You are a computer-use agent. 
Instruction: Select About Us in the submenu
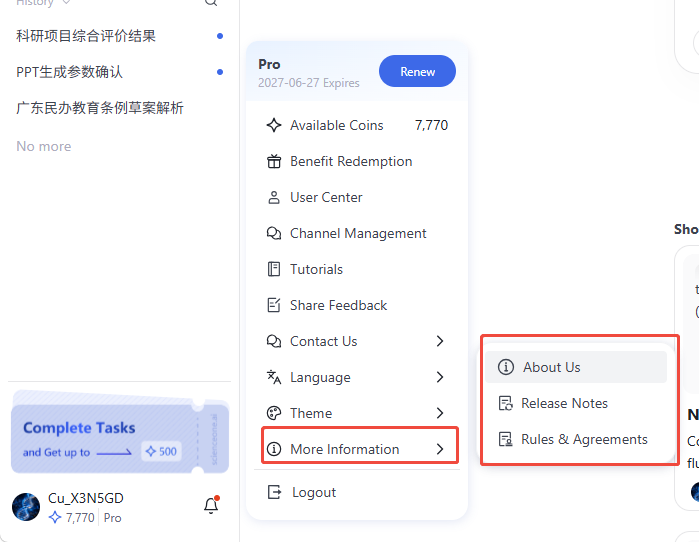(576, 367)
